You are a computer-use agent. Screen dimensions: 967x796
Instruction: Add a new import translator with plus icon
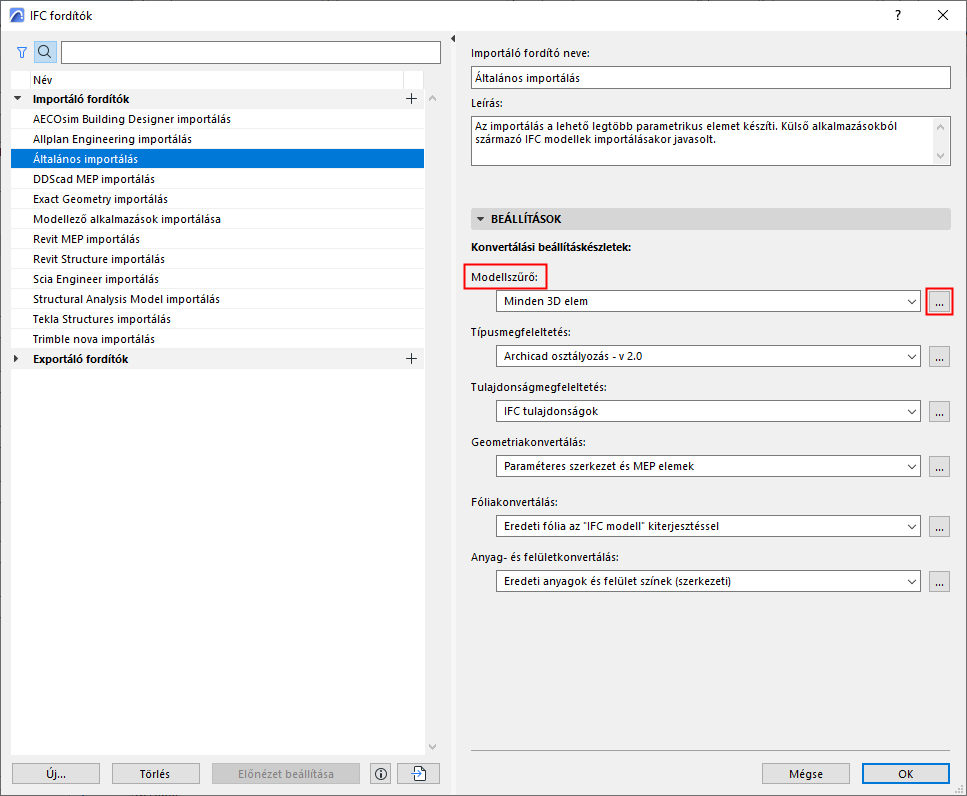(411, 99)
